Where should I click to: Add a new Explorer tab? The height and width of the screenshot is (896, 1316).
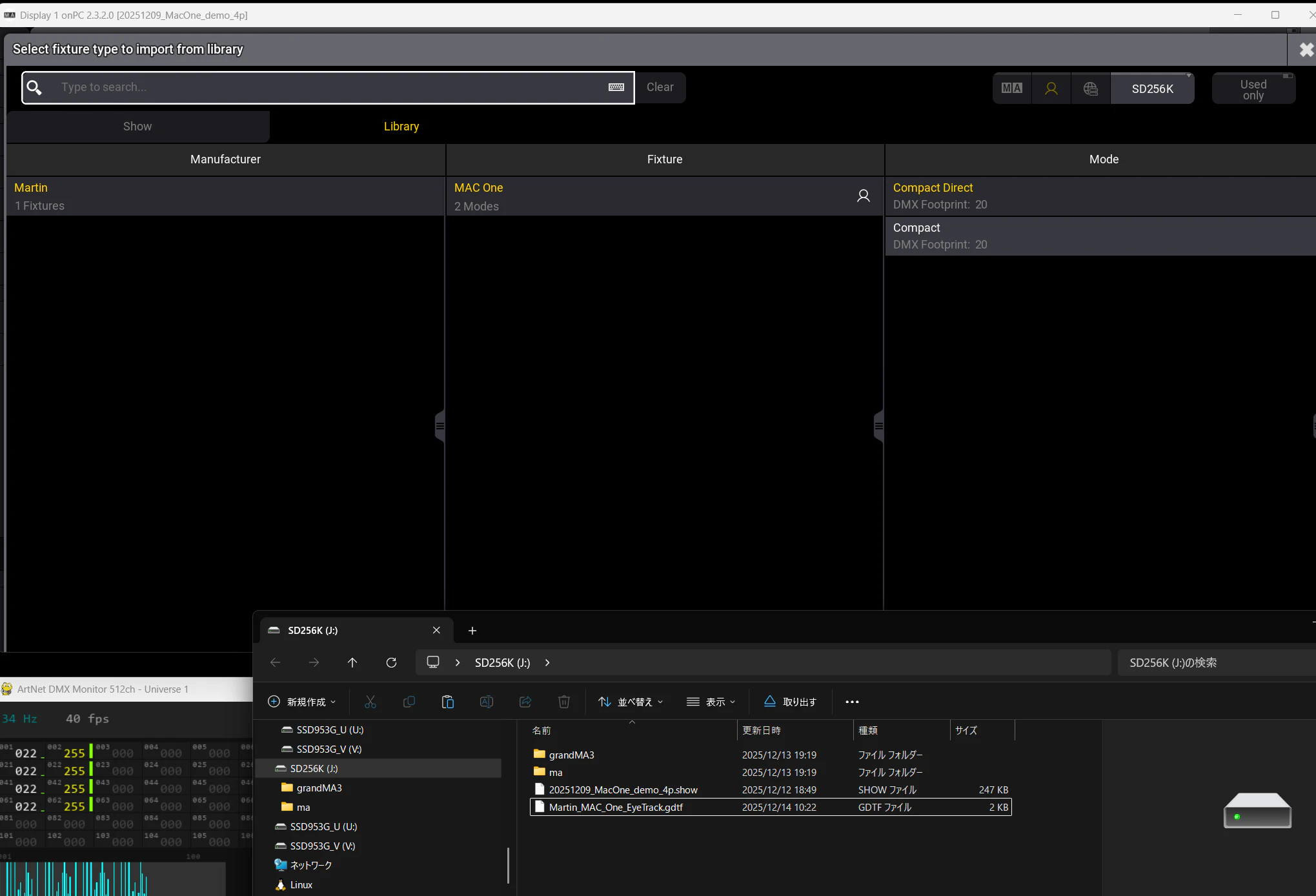click(472, 631)
